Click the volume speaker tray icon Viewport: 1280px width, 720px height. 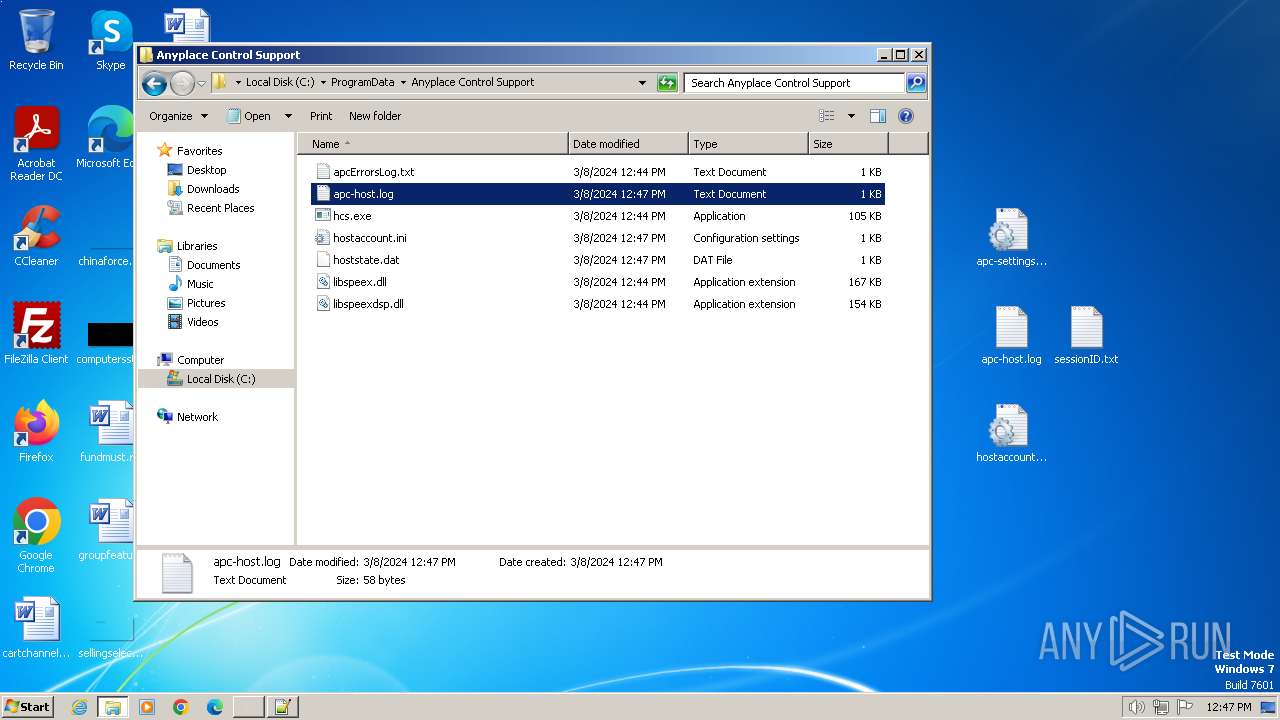click(x=1137, y=707)
